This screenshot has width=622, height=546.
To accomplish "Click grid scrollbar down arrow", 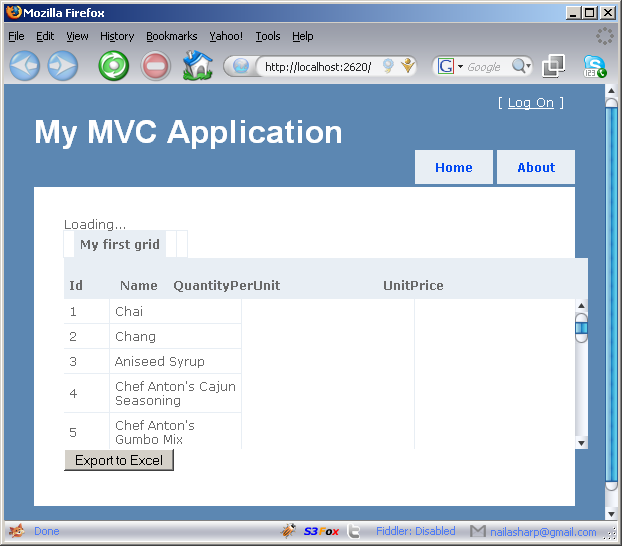I will (x=581, y=443).
